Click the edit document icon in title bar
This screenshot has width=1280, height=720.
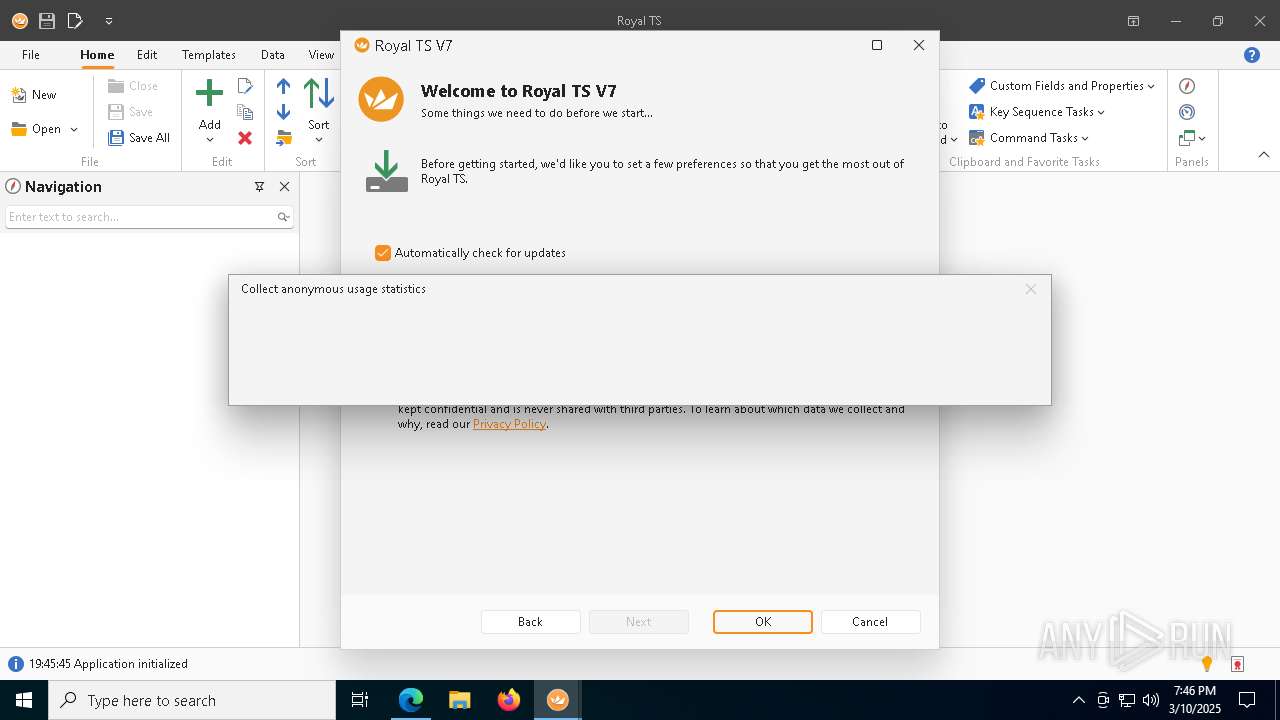75,20
